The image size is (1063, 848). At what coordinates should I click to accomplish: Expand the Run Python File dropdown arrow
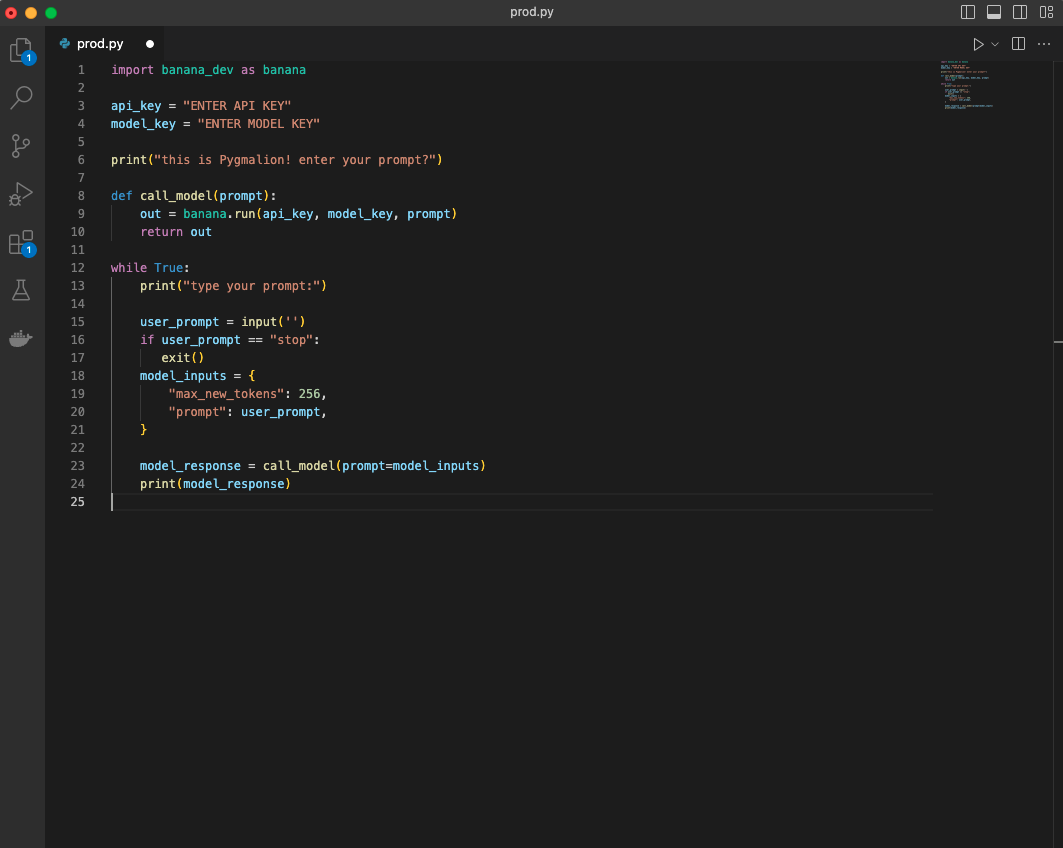pos(995,44)
